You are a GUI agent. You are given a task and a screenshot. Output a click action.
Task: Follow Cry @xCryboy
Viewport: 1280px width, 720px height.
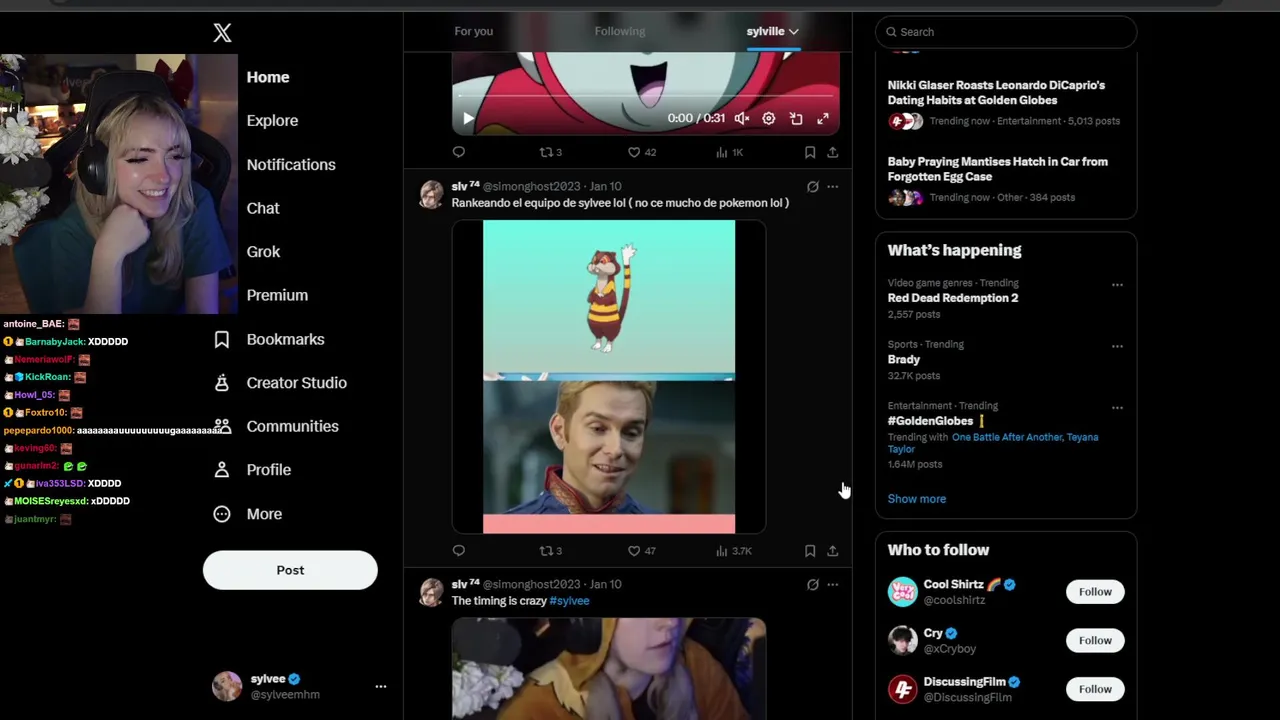pos(1095,641)
